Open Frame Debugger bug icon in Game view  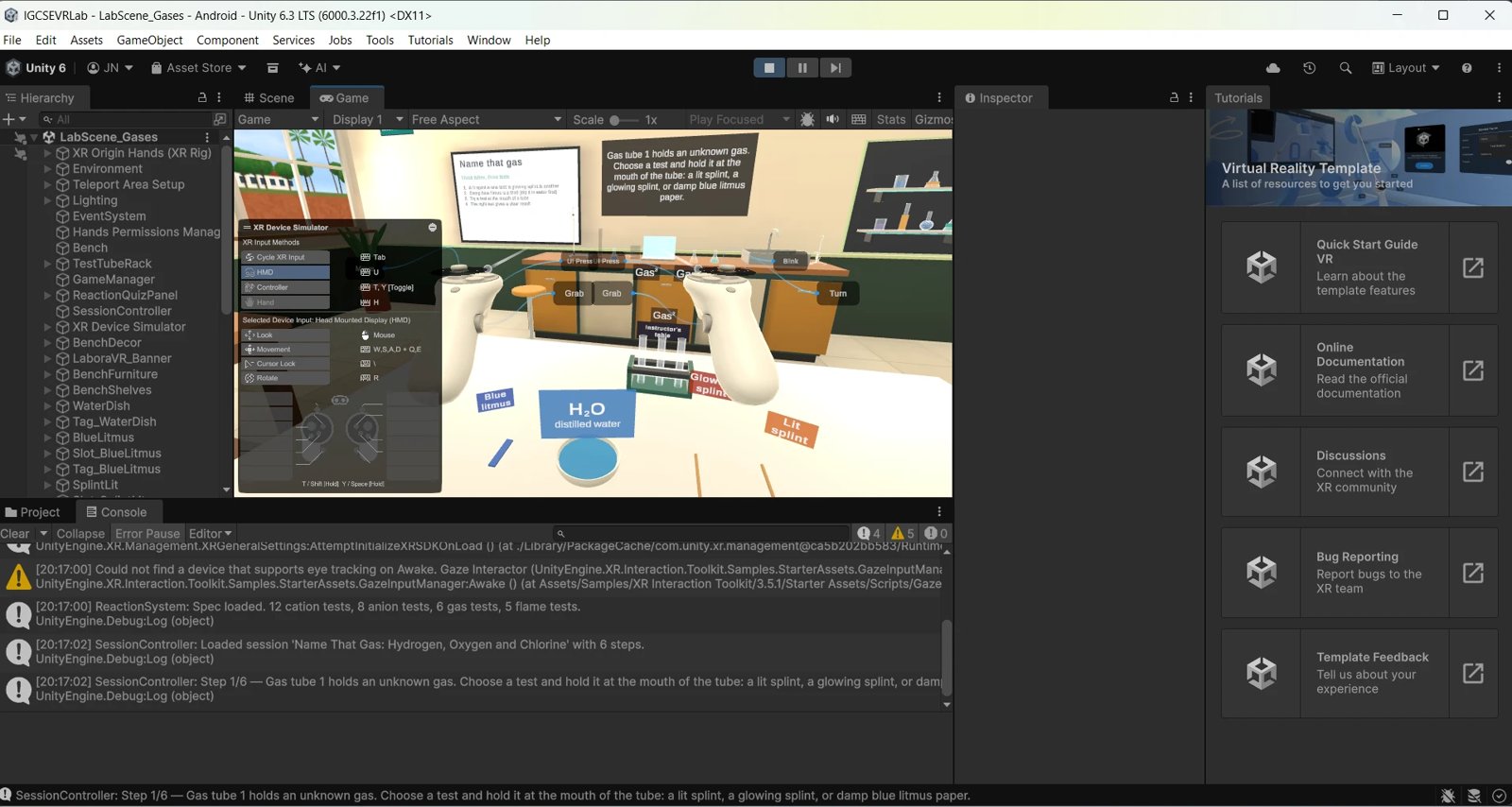[x=807, y=119]
